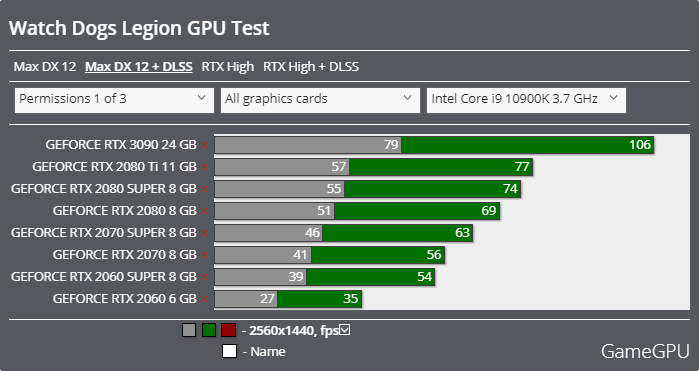Click the GameGPU logo link
This screenshot has width=699, height=371.
[645, 351]
